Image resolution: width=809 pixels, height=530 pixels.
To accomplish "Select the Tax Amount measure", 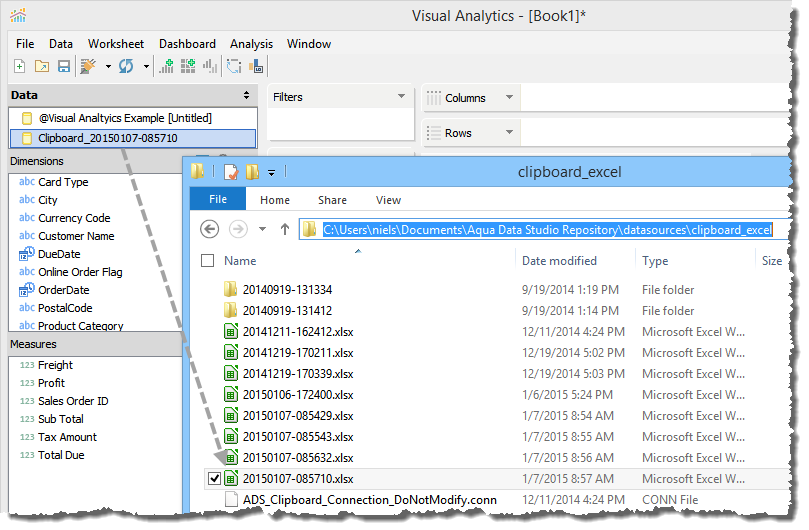I will tap(67, 437).
